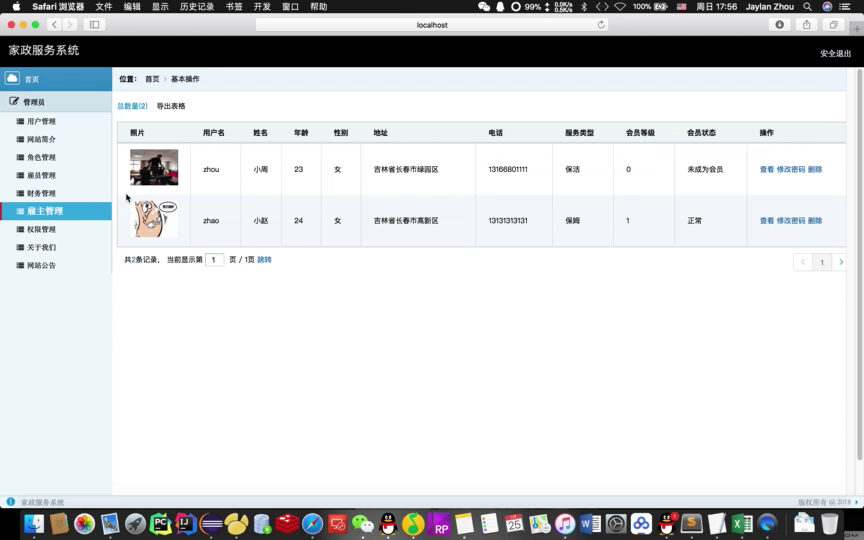The image size is (864, 540).
Task: Click the page vertical scrollbar
Action: click(x=859, y=264)
